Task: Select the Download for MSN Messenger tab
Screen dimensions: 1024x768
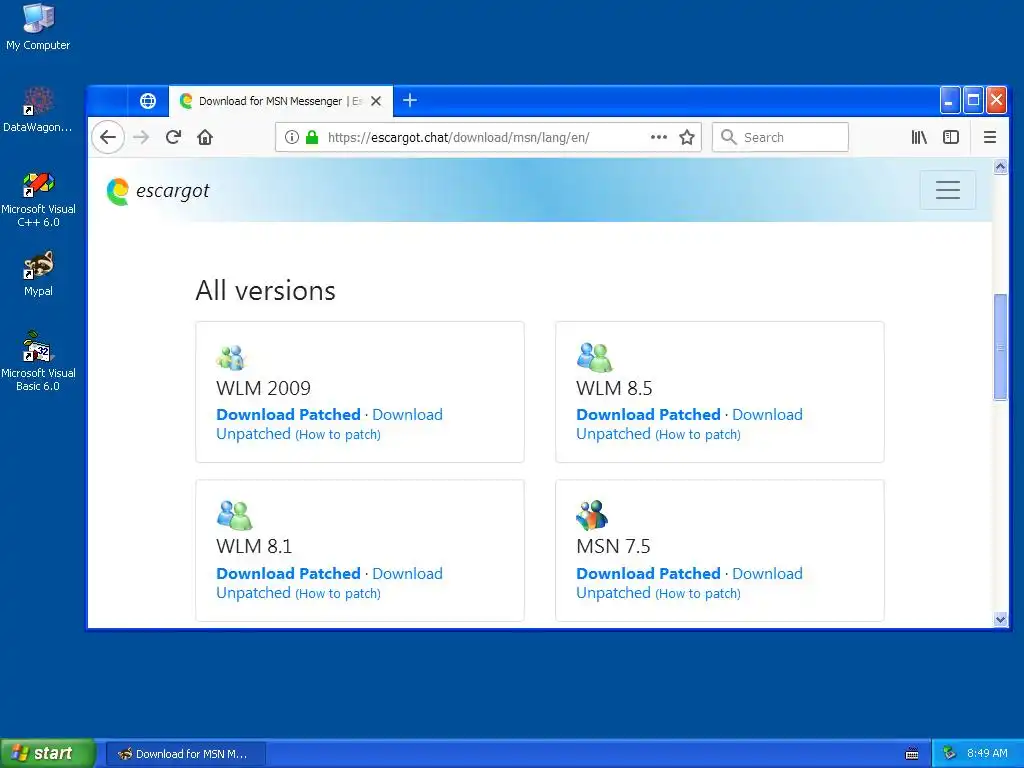Action: tap(281, 101)
